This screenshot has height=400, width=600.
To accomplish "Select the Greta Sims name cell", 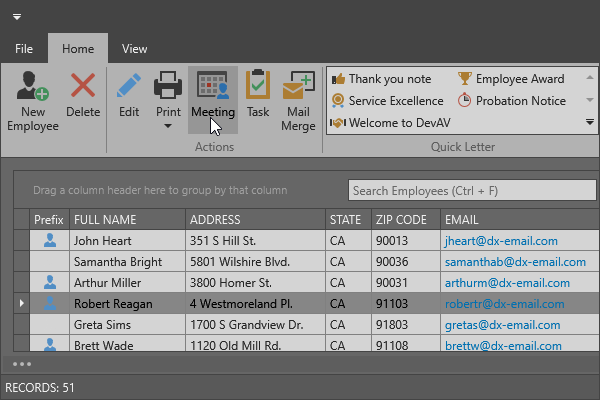I will [127, 325].
